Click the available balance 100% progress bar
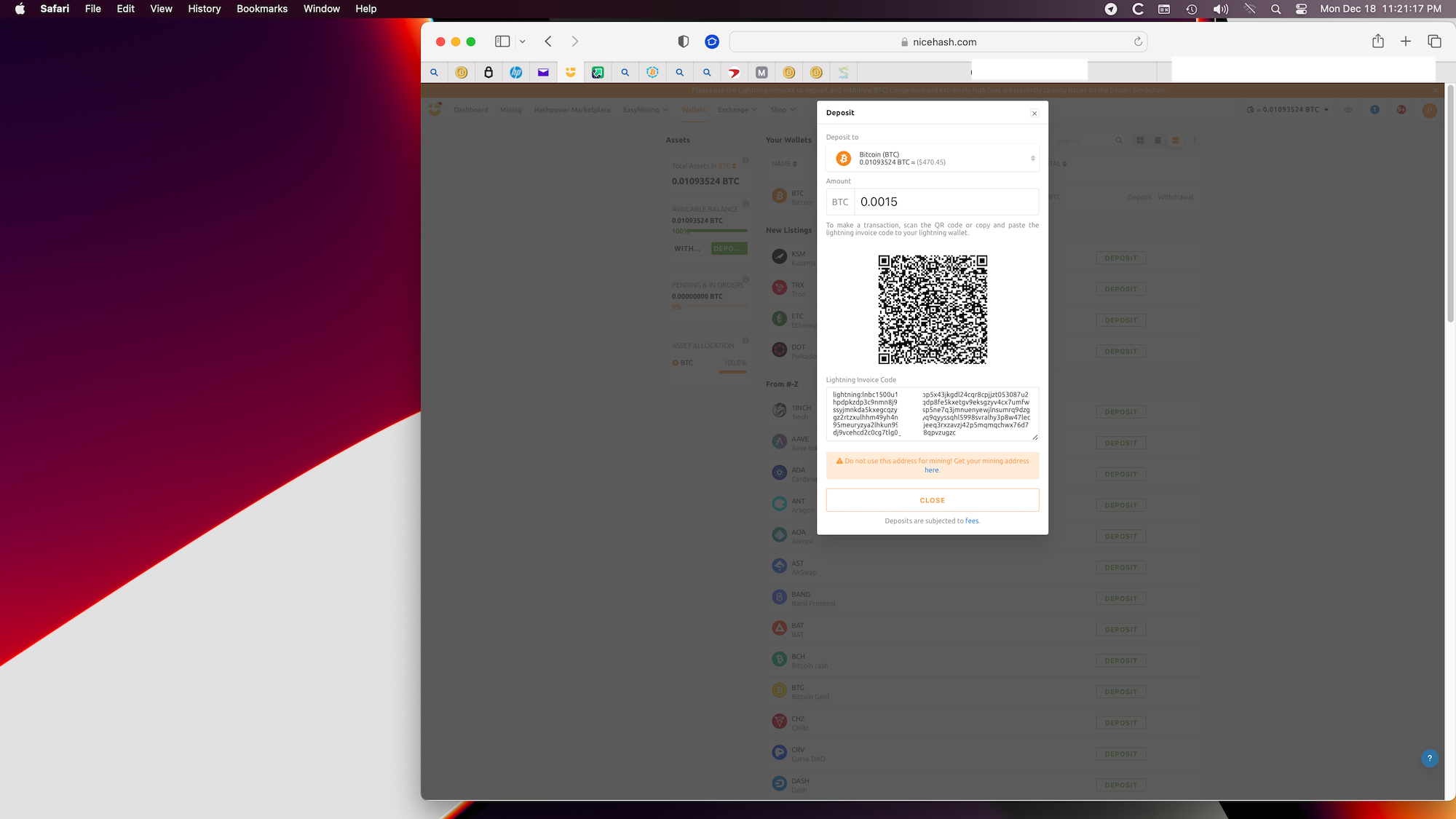Viewport: 1456px width, 819px height. pos(716,231)
